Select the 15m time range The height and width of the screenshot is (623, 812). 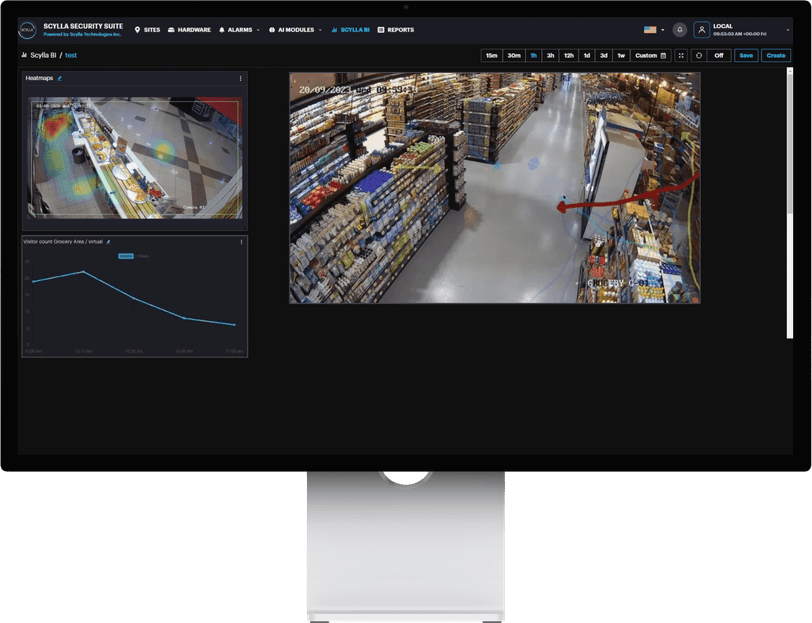[x=491, y=55]
